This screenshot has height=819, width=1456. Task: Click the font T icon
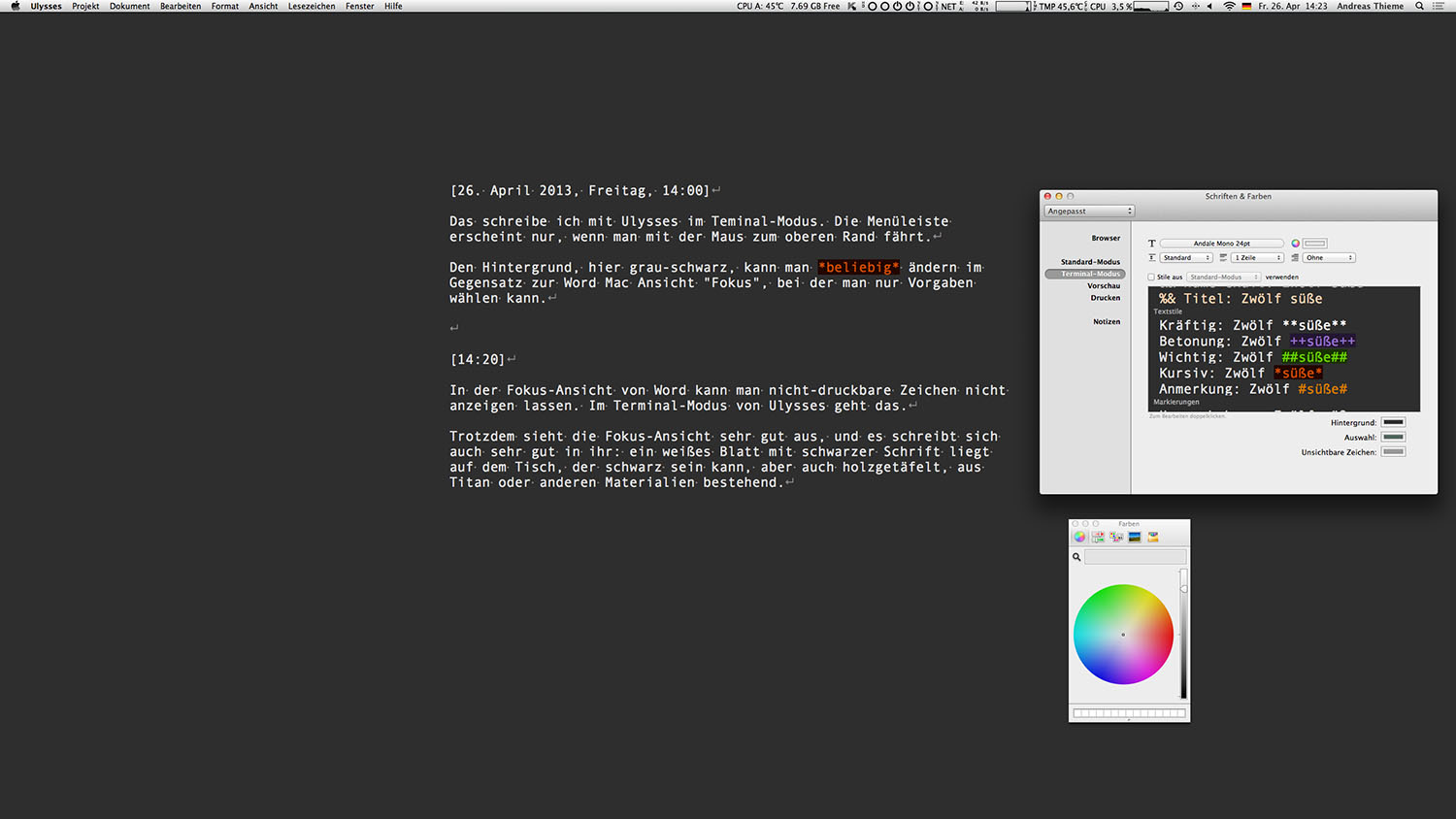point(1152,244)
